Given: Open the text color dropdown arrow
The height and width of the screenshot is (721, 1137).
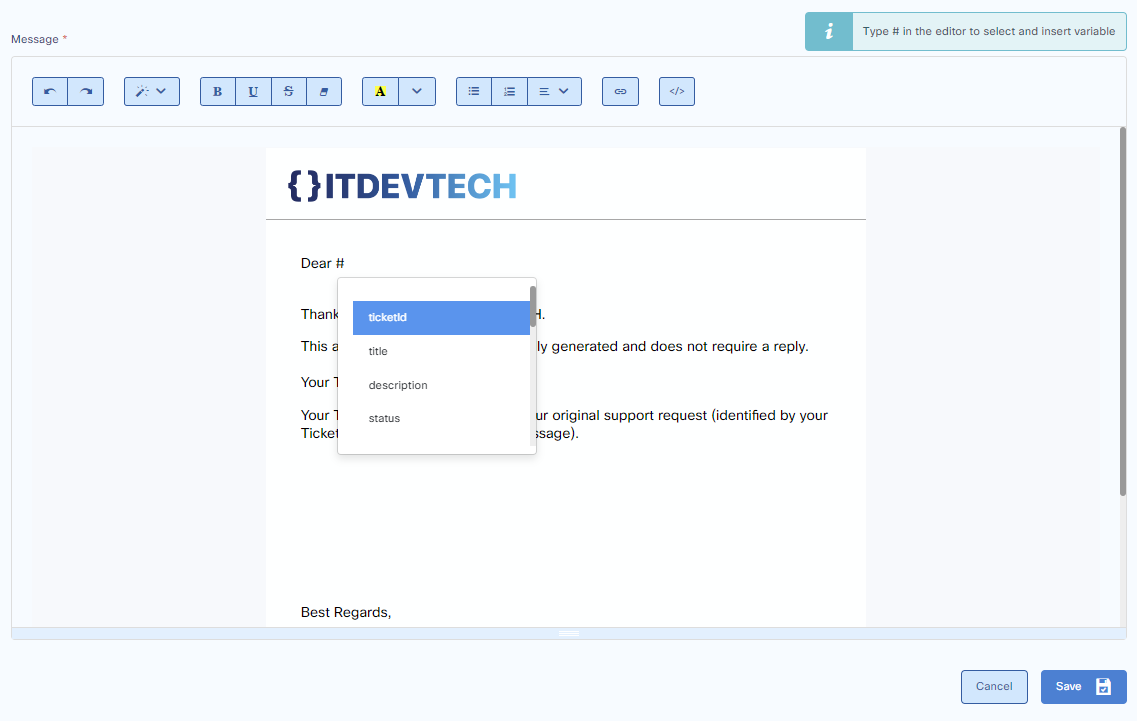Looking at the screenshot, I should point(417,91).
